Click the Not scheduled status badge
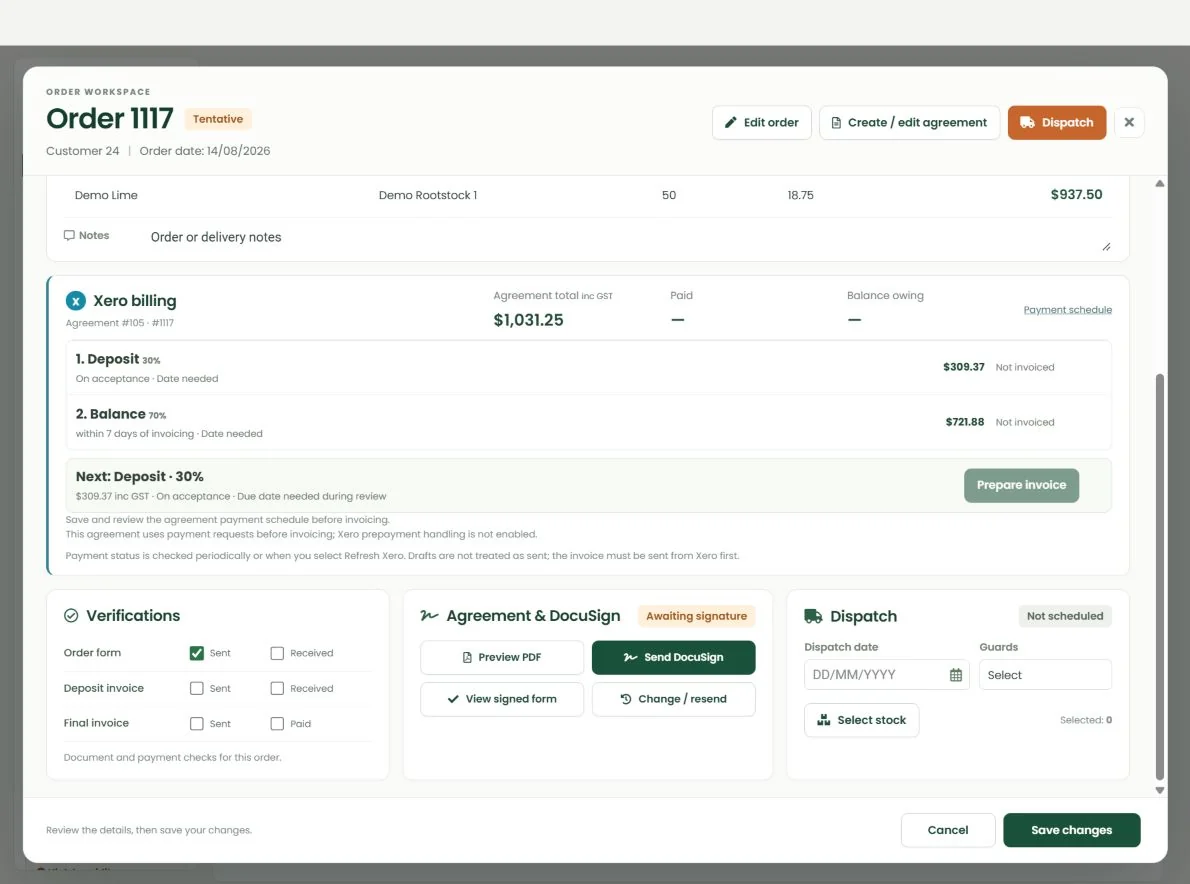The width and height of the screenshot is (1190, 884). click(1065, 616)
